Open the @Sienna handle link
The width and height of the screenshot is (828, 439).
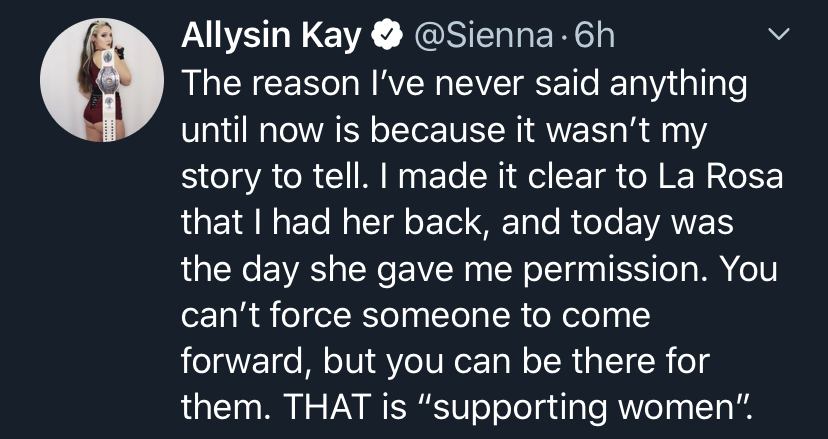pyautogui.click(x=484, y=37)
